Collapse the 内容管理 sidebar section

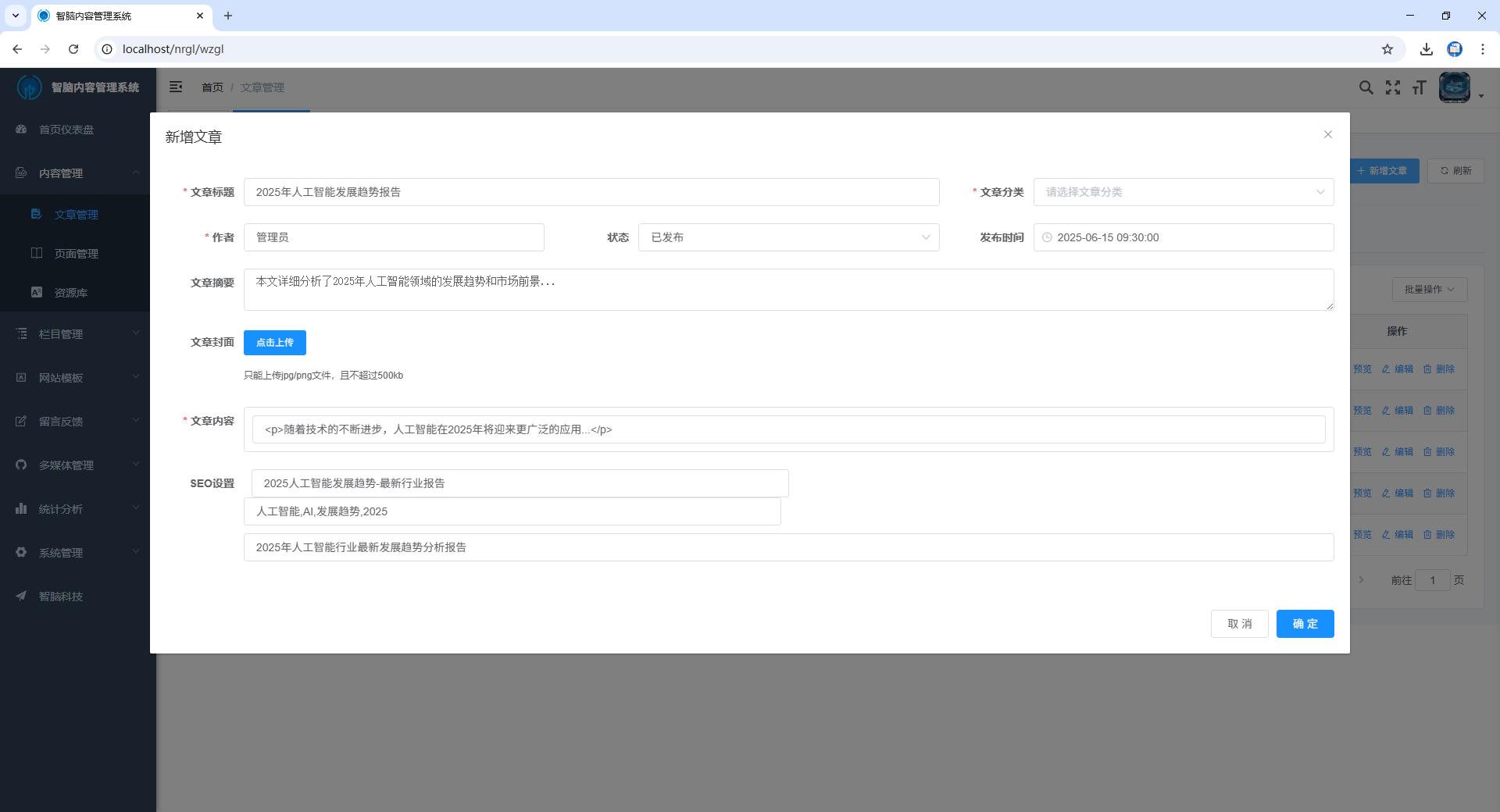click(136, 173)
